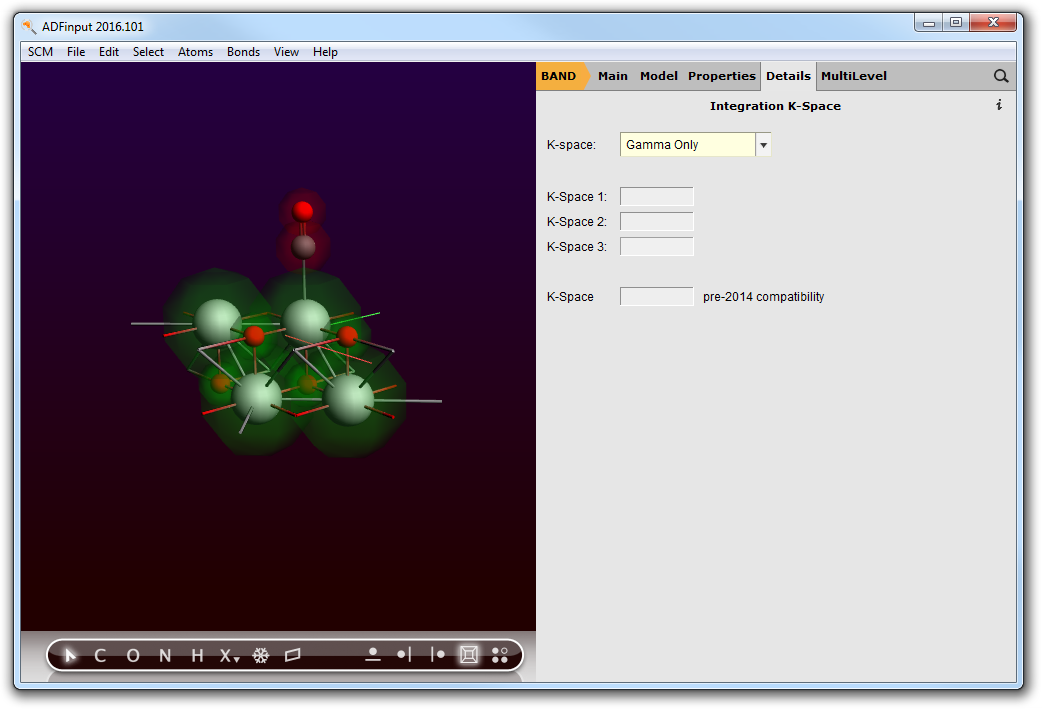1042x709 pixels.
Task: Click the pre-2014 compatibility K-Space field
Action: coord(657,296)
